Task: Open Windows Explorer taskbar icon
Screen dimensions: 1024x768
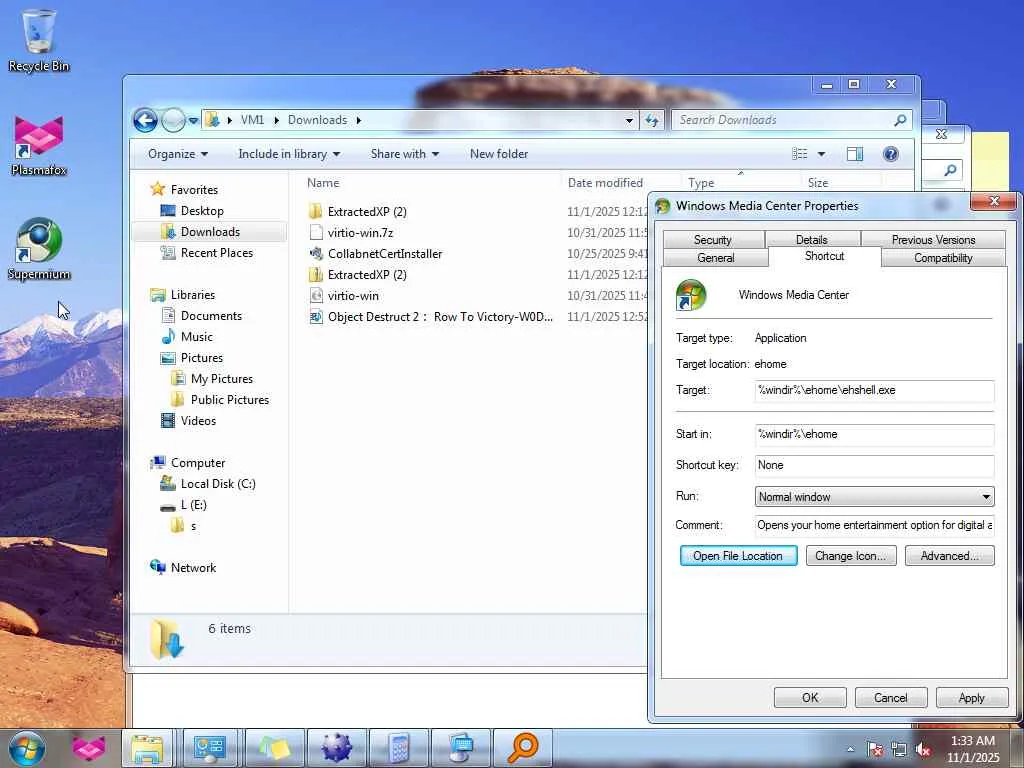Action: (x=148, y=748)
